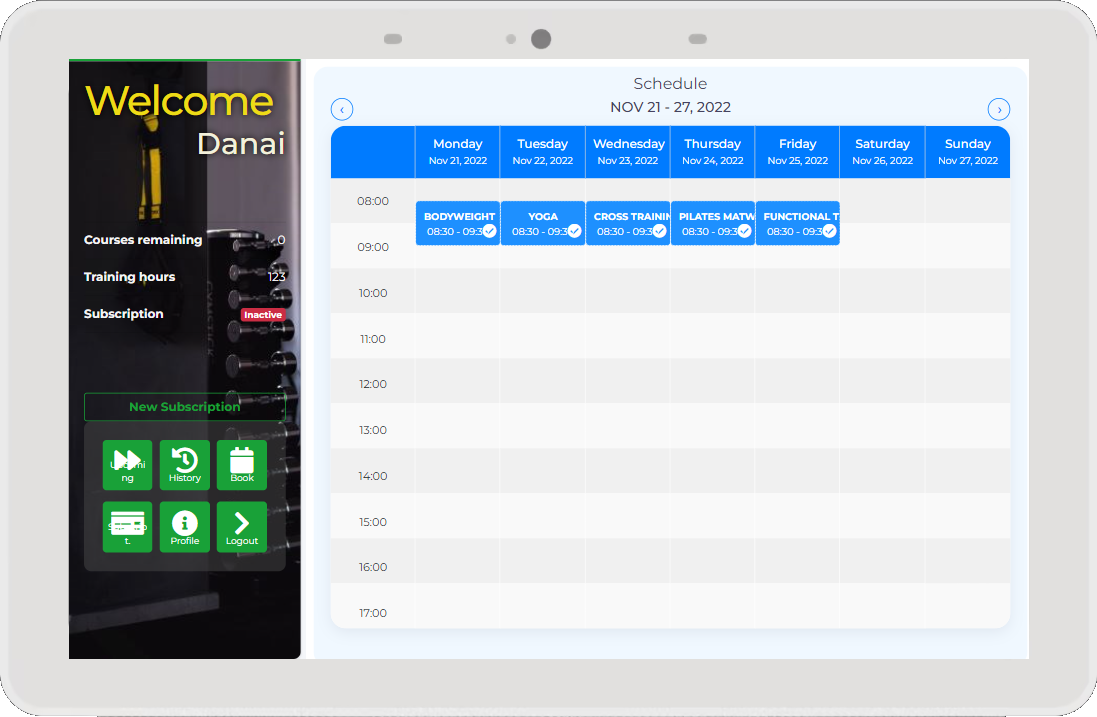
Task: Click the 17:00 time label
Action: point(373,613)
